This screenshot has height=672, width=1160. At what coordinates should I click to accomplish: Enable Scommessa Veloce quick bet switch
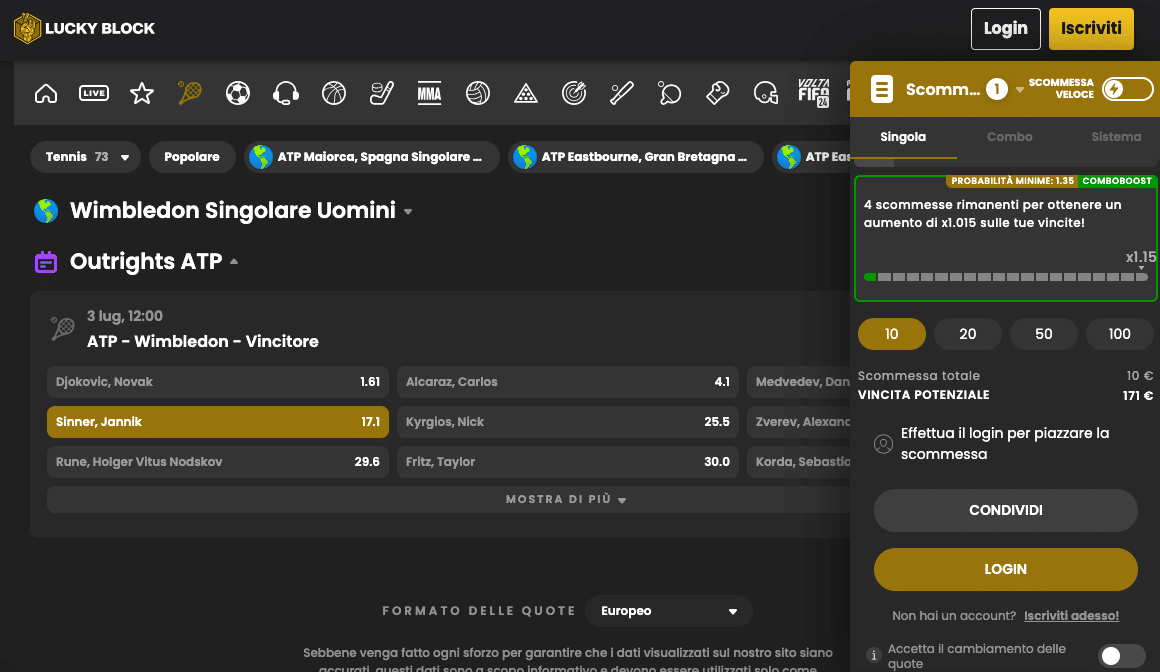[1127, 90]
